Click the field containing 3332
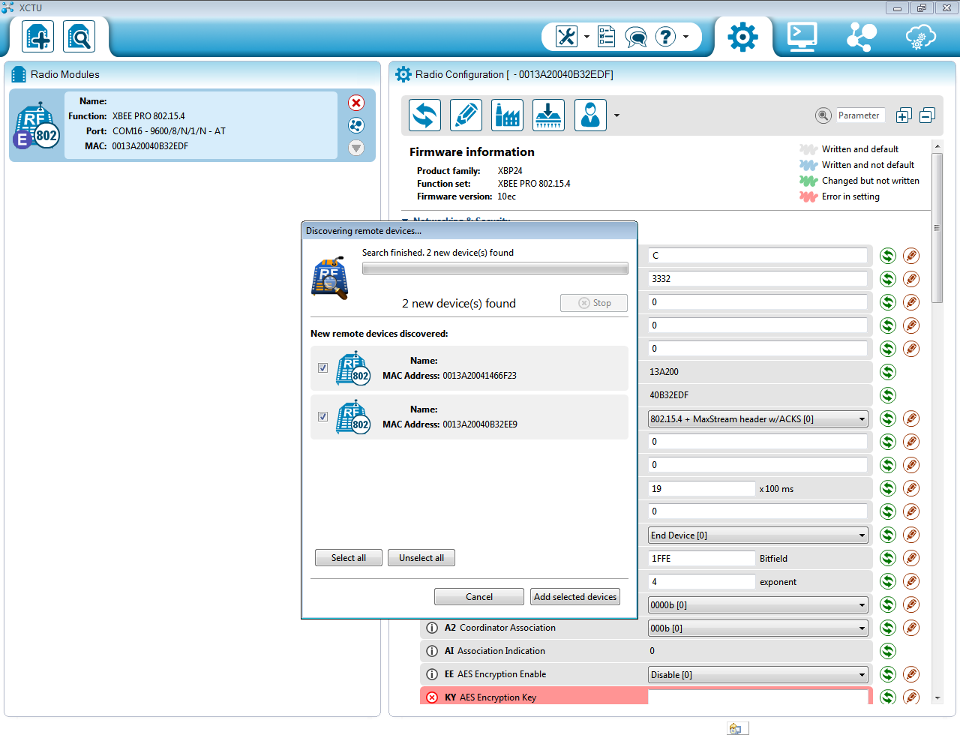 [758, 279]
